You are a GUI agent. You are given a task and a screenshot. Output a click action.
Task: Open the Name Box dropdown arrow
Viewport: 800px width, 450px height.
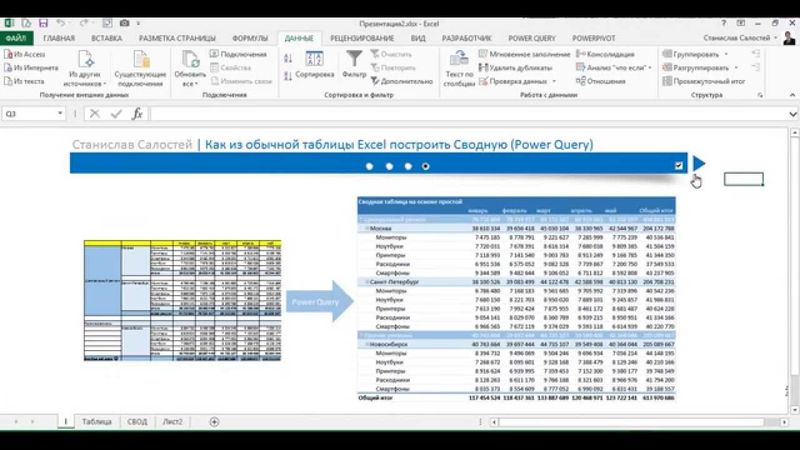point(60,113)
